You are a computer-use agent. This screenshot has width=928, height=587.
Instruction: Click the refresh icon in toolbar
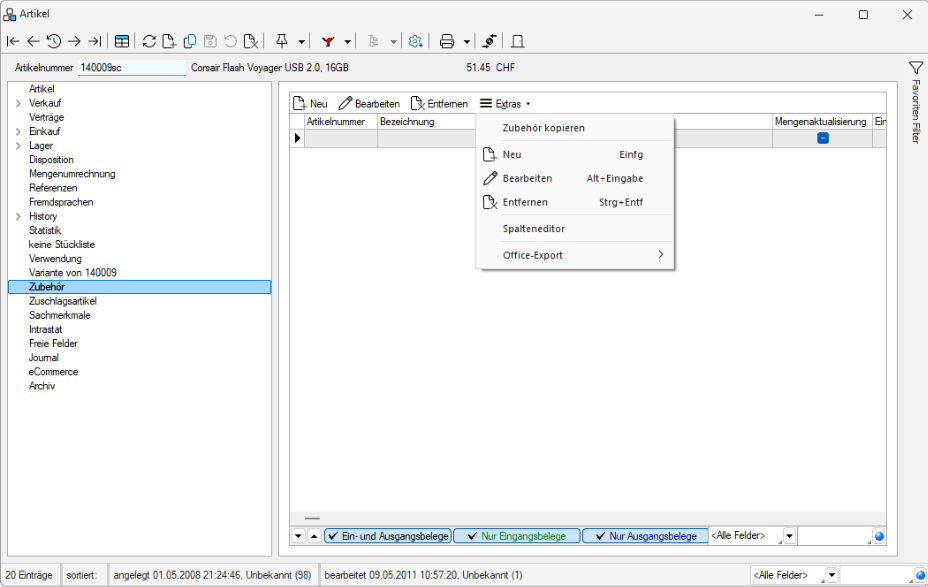tap(149, 41)
